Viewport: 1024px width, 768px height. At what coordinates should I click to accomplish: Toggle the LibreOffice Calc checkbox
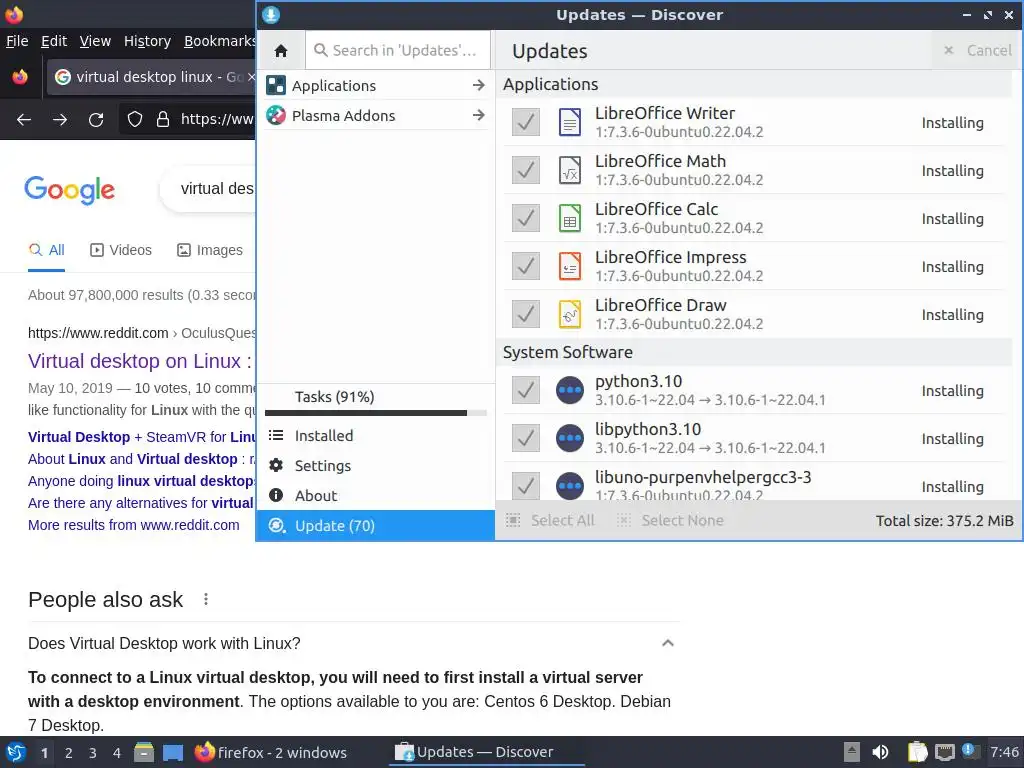pos(526,218)
